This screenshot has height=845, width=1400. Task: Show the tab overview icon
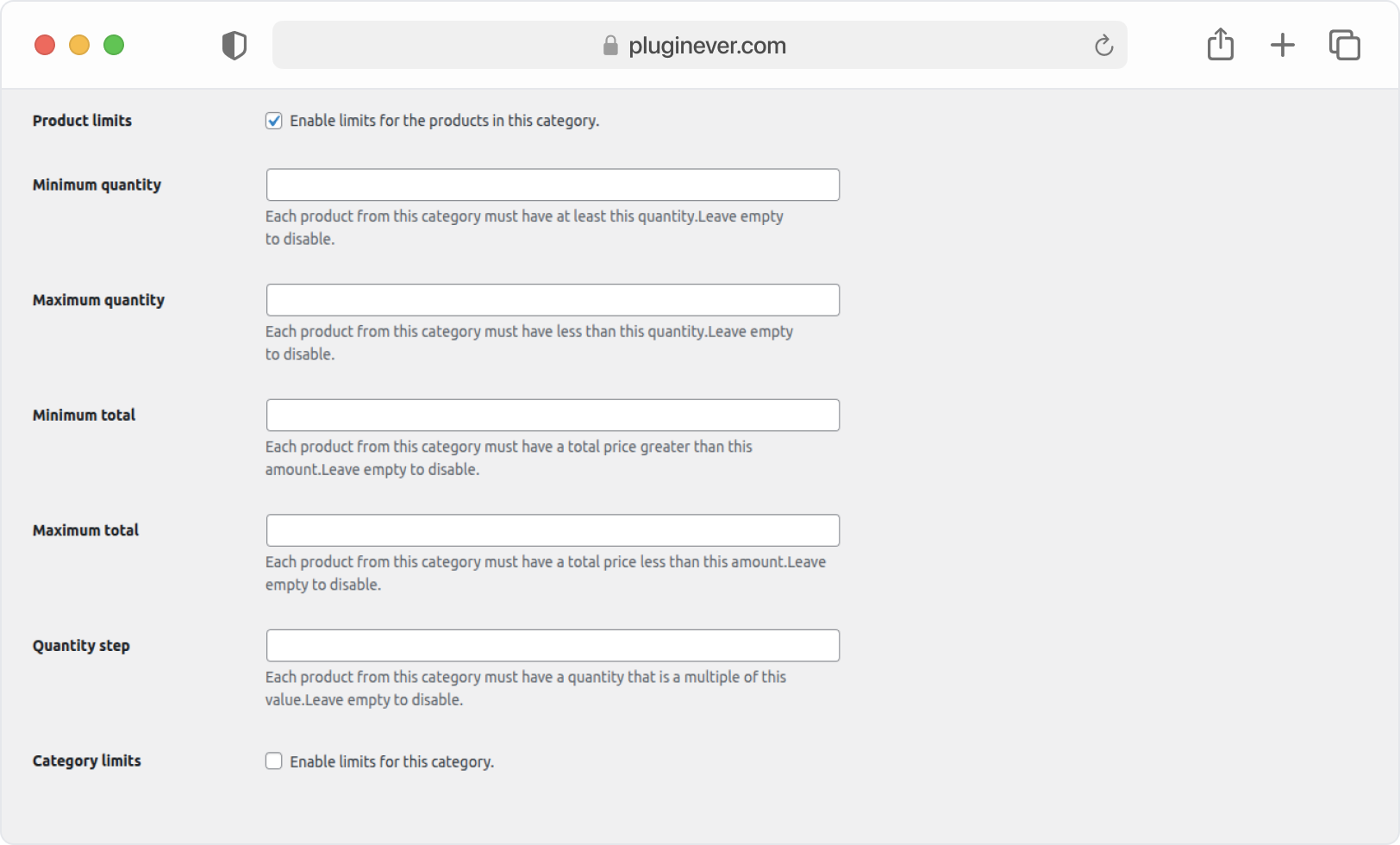[1344, 45]
